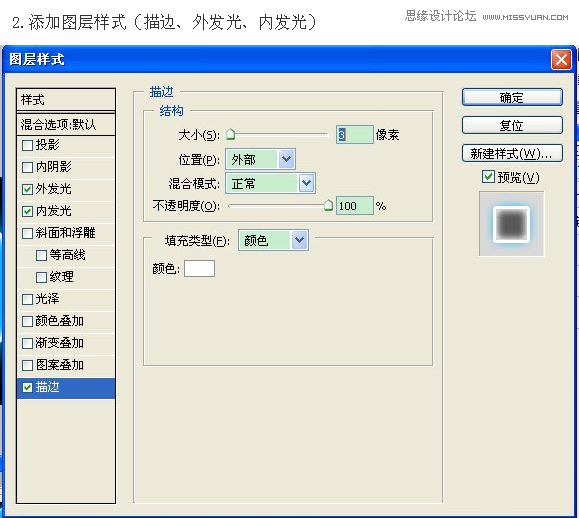The height and width of the screenshot is (518, 579).
Task: Click the 确定 OK button
Action: coord(512,97)
